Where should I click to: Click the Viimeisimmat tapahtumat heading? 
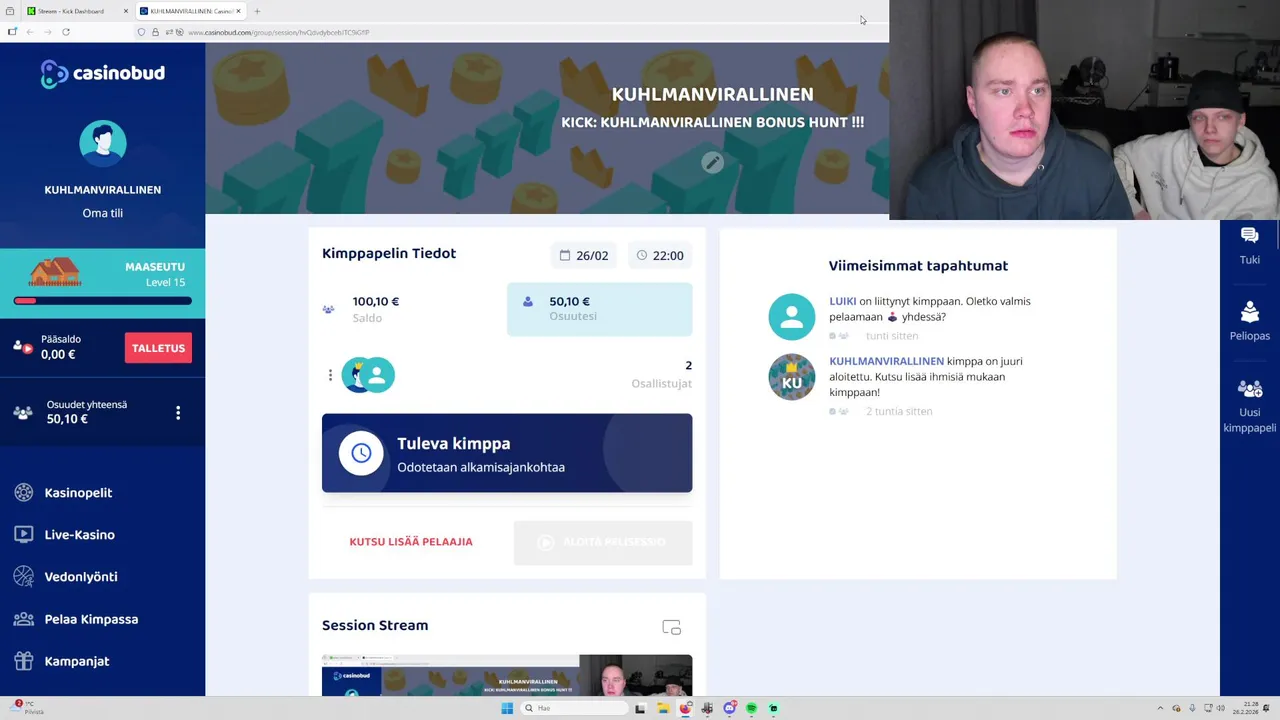point(918,266)
